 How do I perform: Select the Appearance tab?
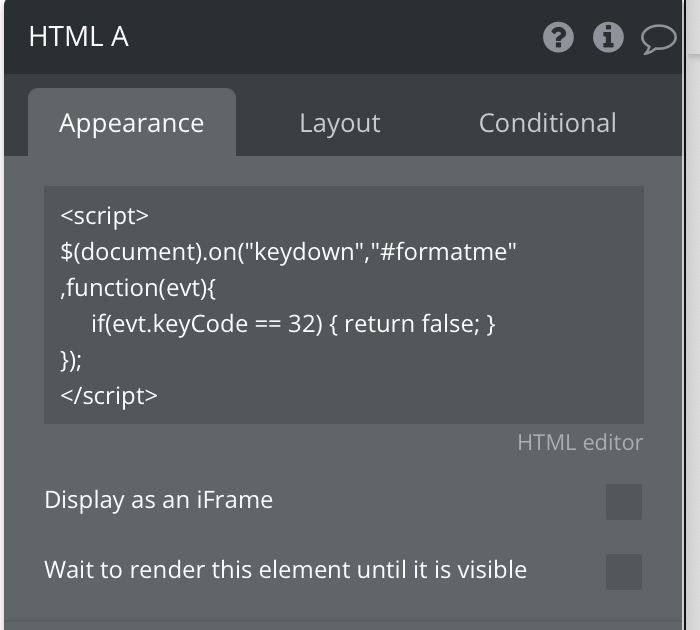tap(131, 123)
